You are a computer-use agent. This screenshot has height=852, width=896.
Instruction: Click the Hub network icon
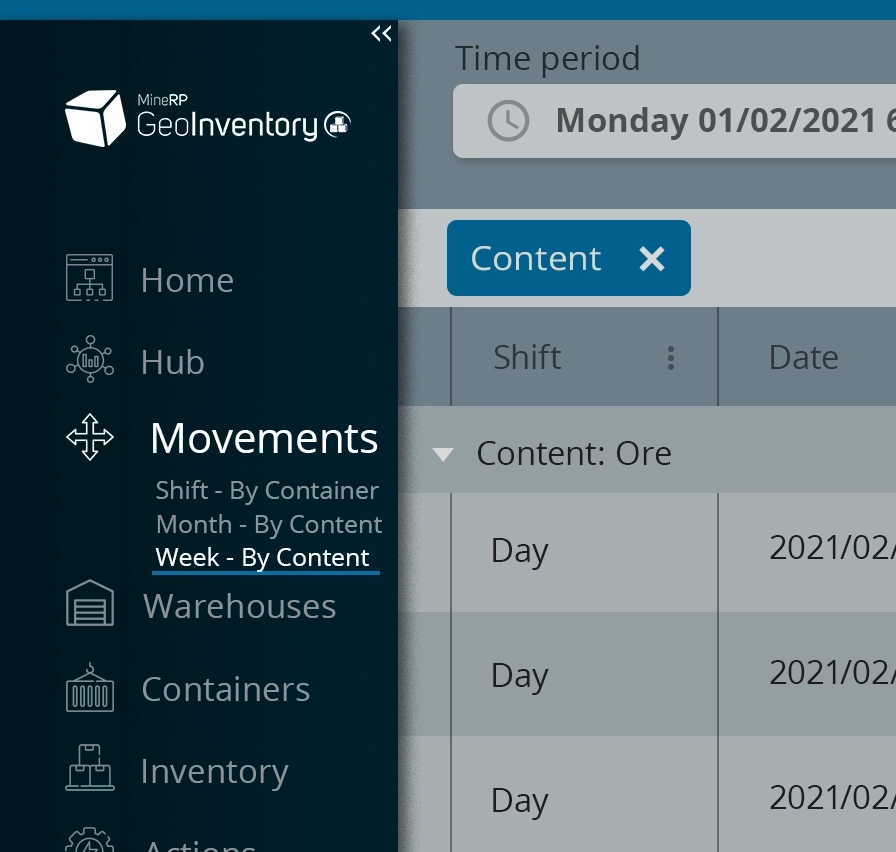click(90, 360)
